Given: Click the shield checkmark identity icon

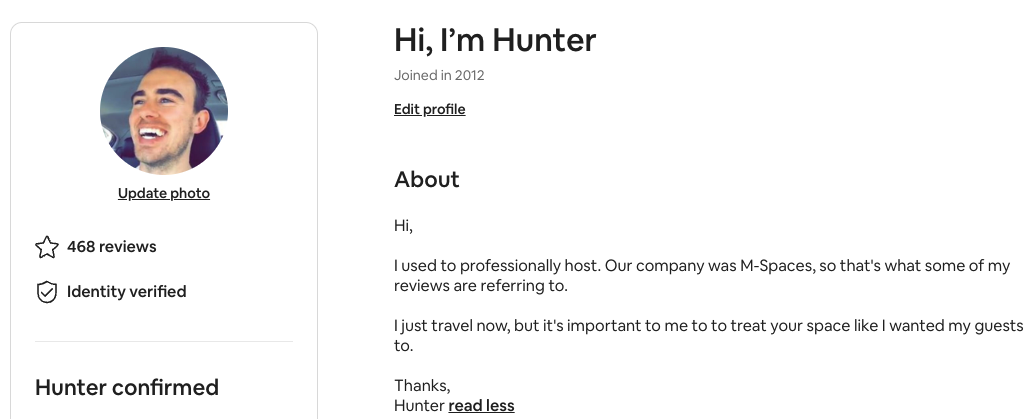Looking at the screenshot, I should pos(47,292).
